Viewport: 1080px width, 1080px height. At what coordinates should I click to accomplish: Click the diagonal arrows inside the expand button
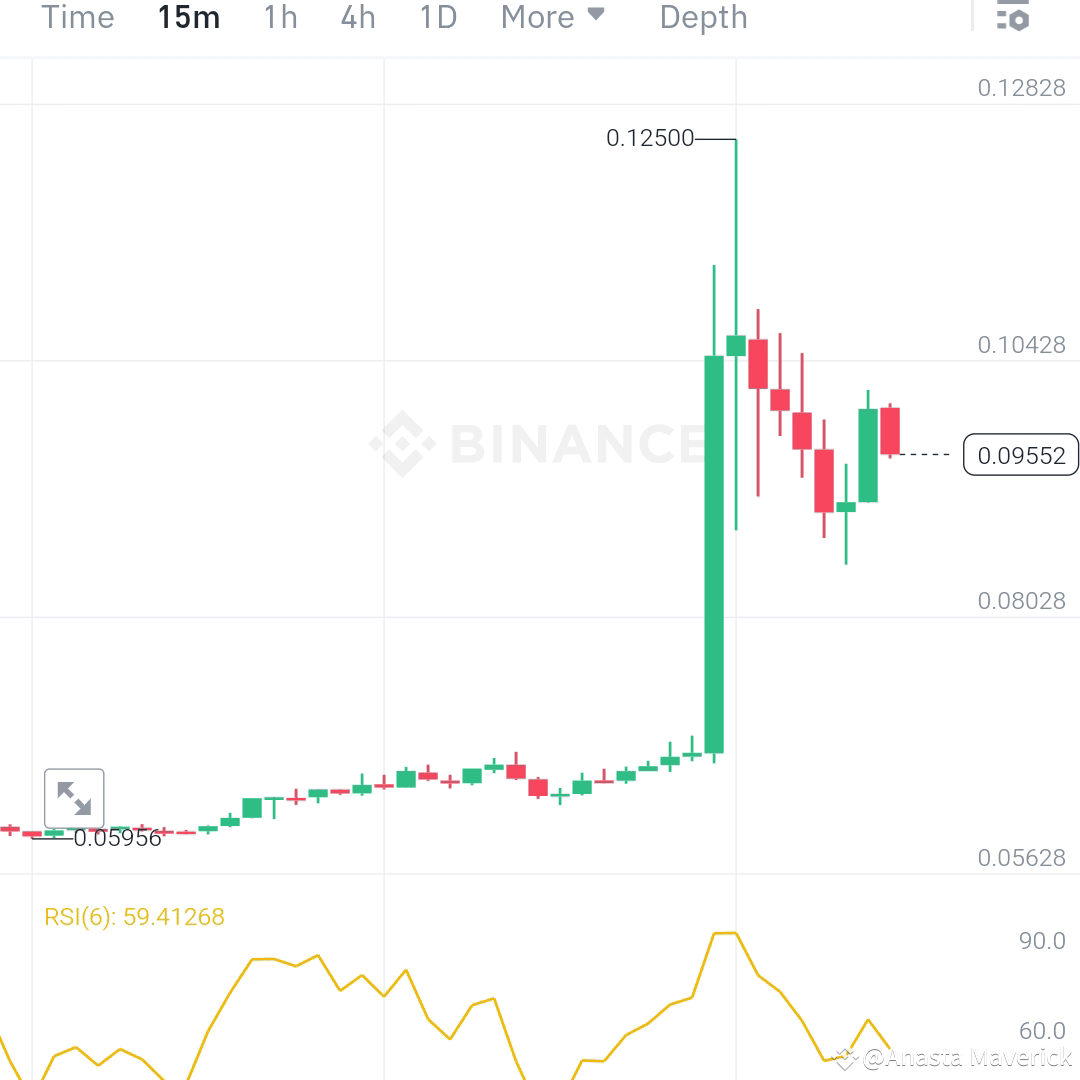[x=74, y=797]
